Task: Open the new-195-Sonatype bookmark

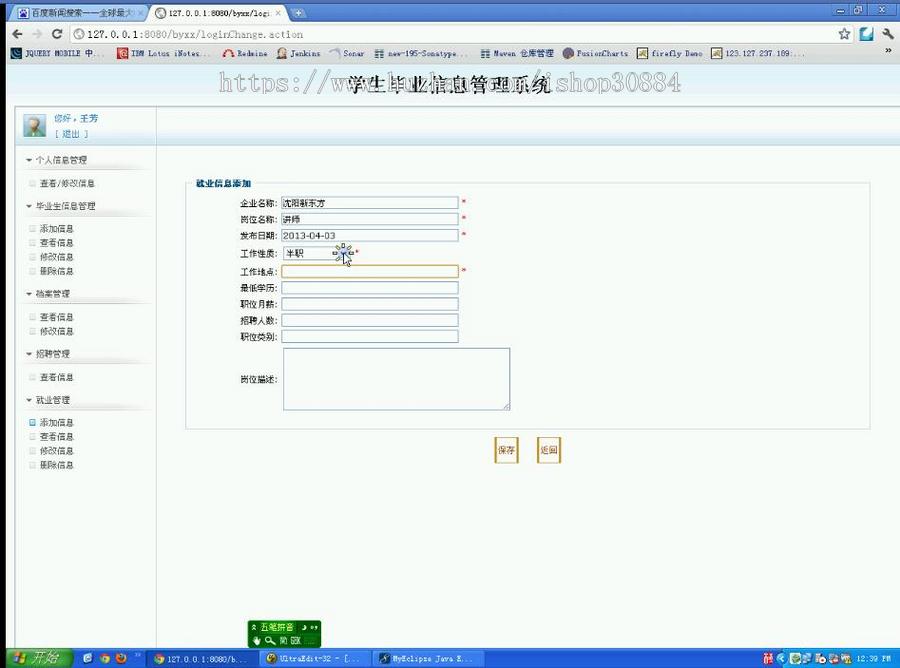Action: tap(420, 53)
